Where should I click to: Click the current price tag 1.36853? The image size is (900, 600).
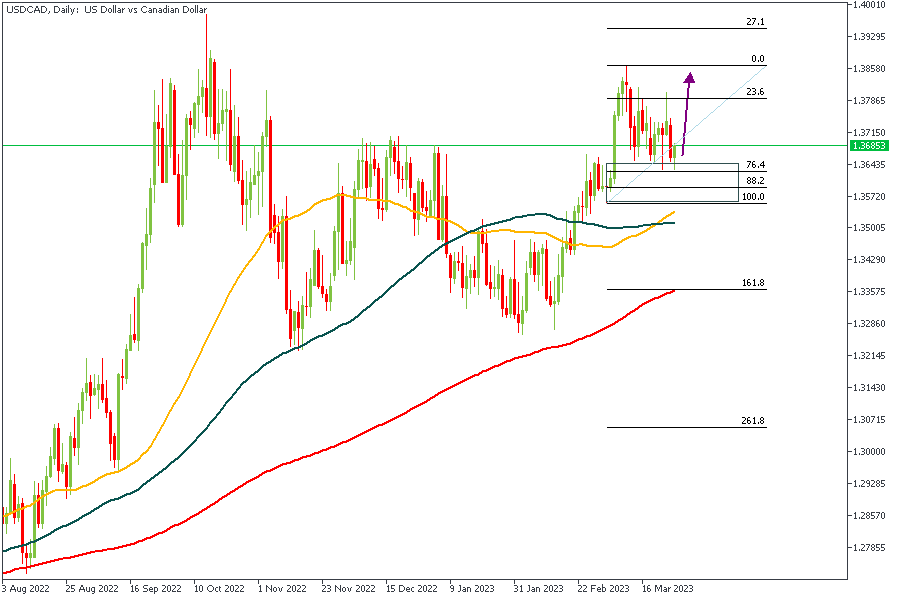click(864, 146)
